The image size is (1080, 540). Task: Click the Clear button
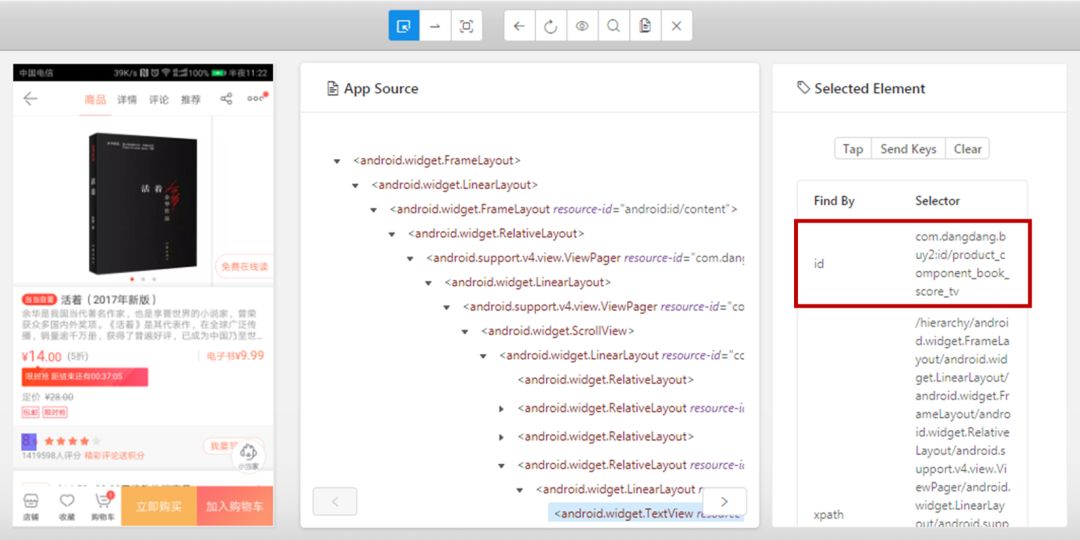[967, 149]
